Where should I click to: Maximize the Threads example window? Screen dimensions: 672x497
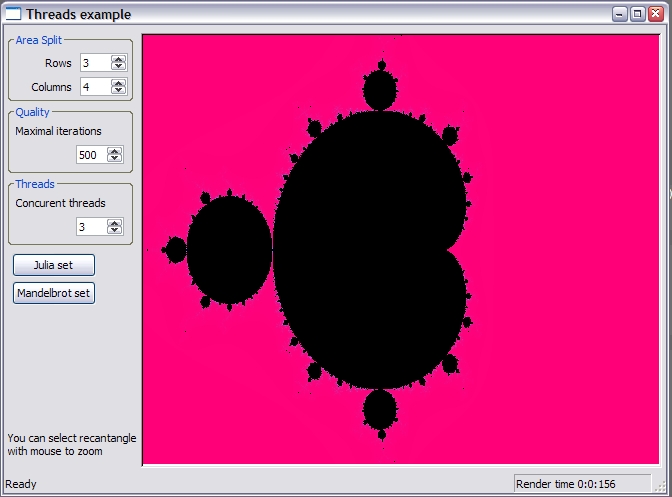pyautogui.click(x=638, y=14)
